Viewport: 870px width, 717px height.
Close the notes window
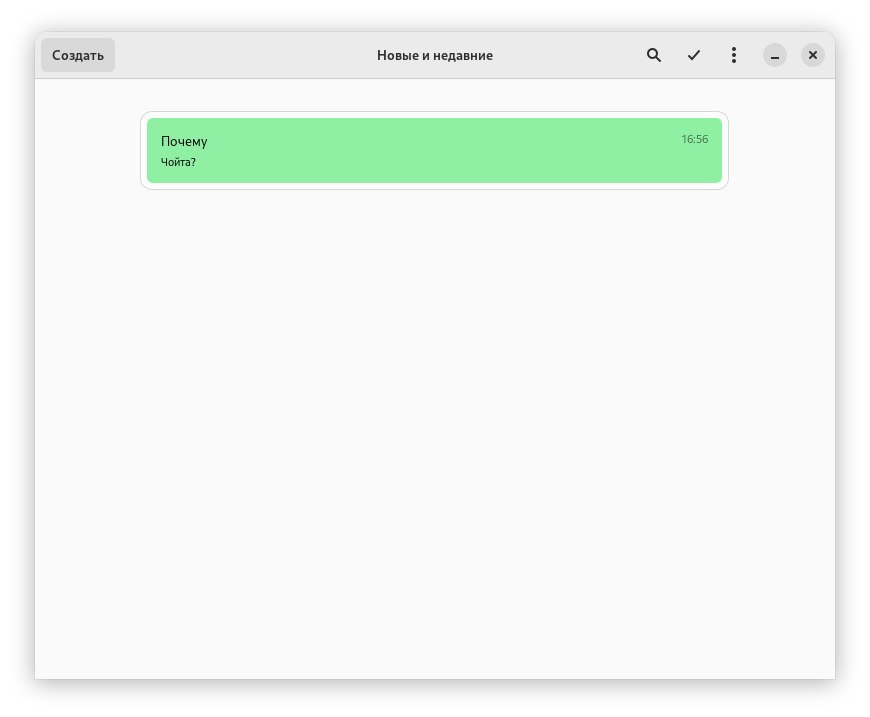814,55
